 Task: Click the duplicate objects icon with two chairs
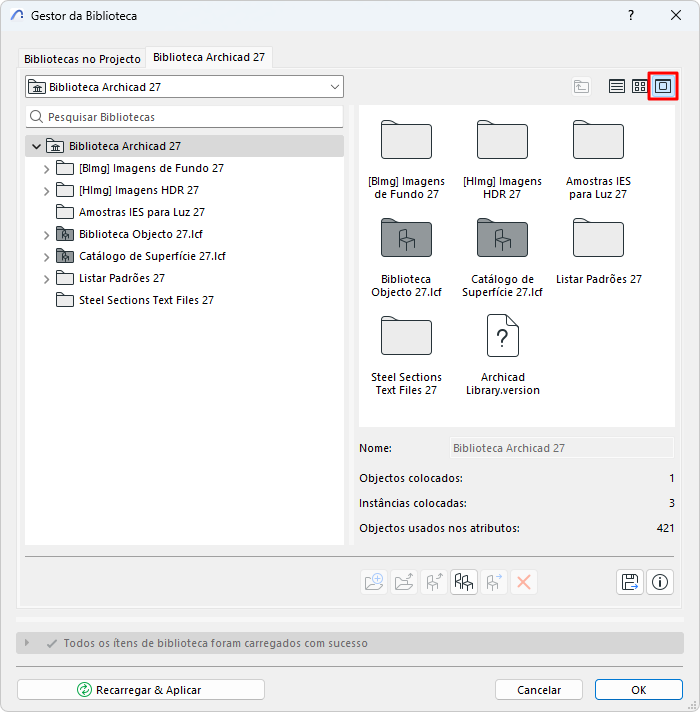(463, 582)
